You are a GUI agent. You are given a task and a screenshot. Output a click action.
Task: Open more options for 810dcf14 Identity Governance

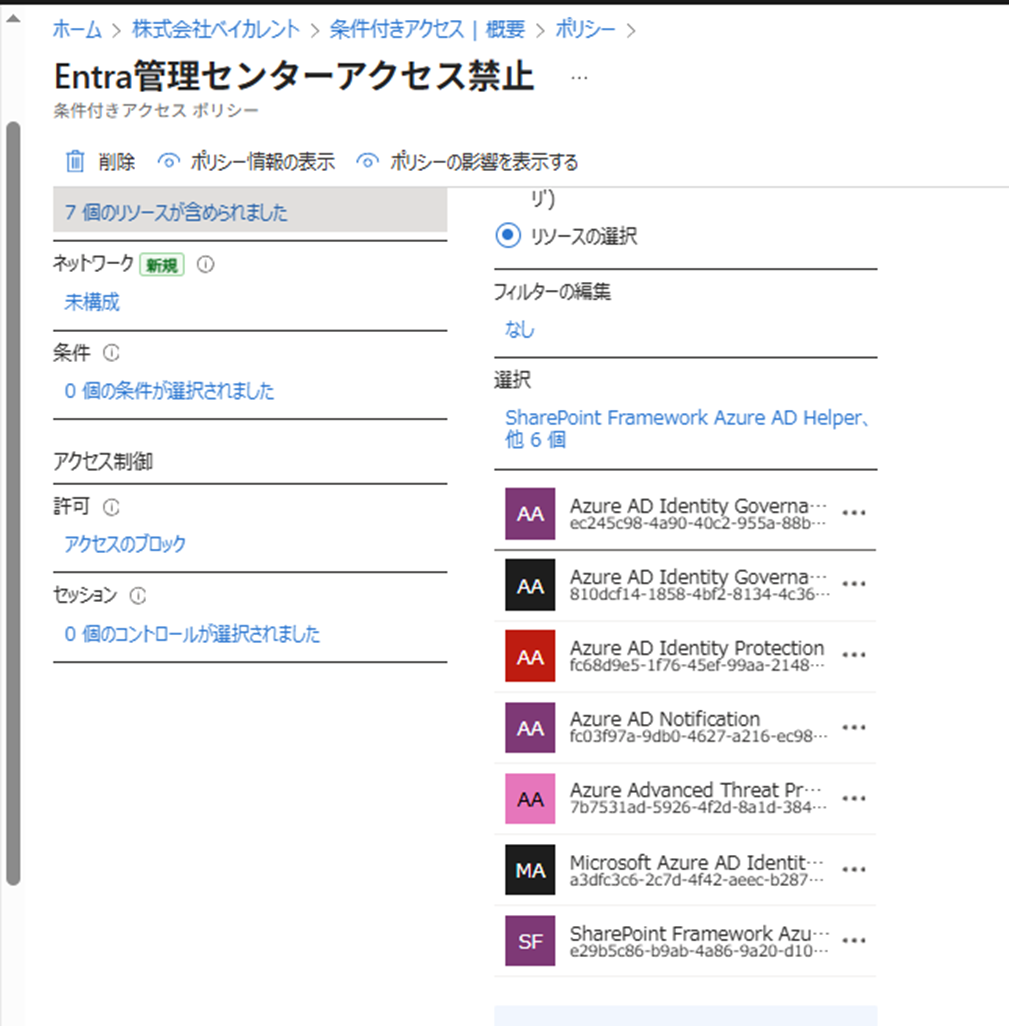pyautogui.click(x=854, y=584)
